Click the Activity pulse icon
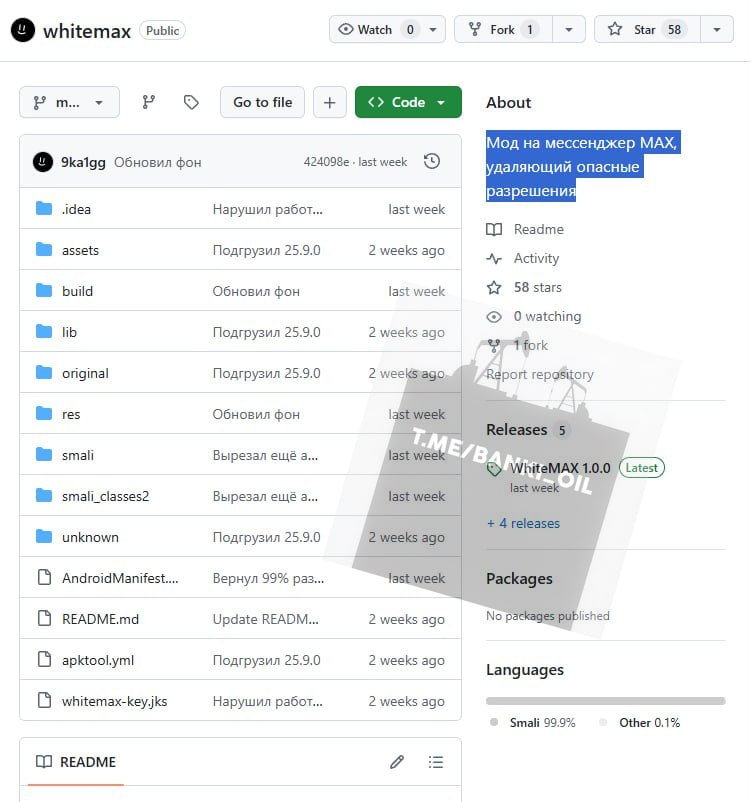This screenshot has width=751, height=802. point(494,258)
